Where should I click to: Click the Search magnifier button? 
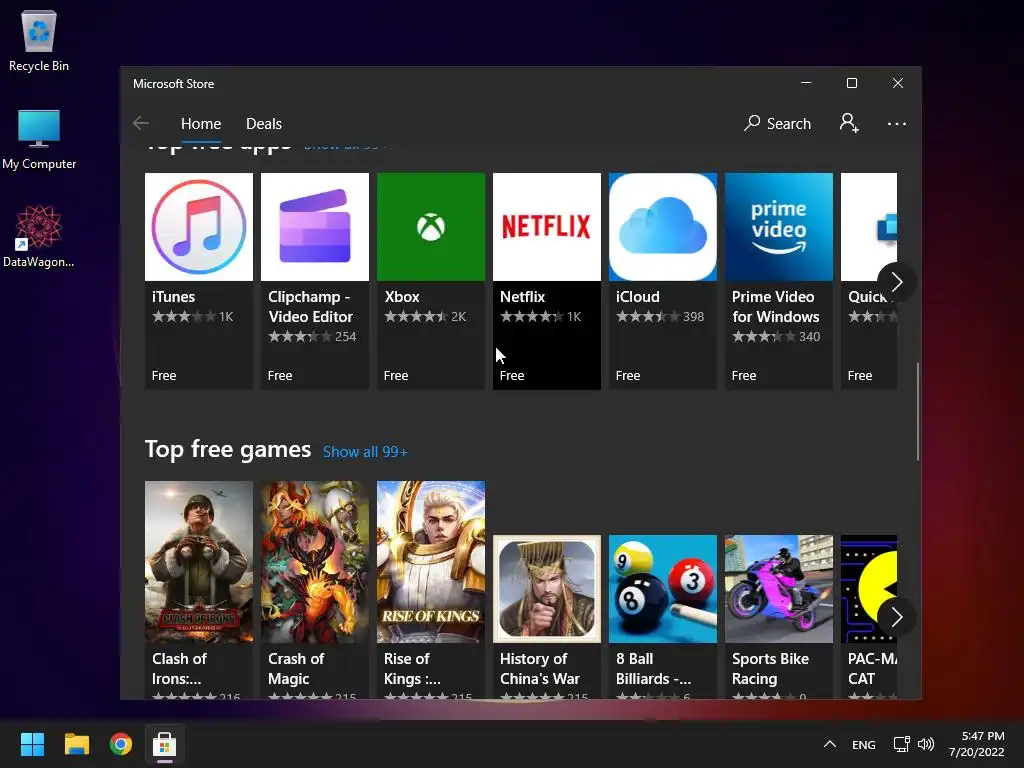(x=777, y=123)
